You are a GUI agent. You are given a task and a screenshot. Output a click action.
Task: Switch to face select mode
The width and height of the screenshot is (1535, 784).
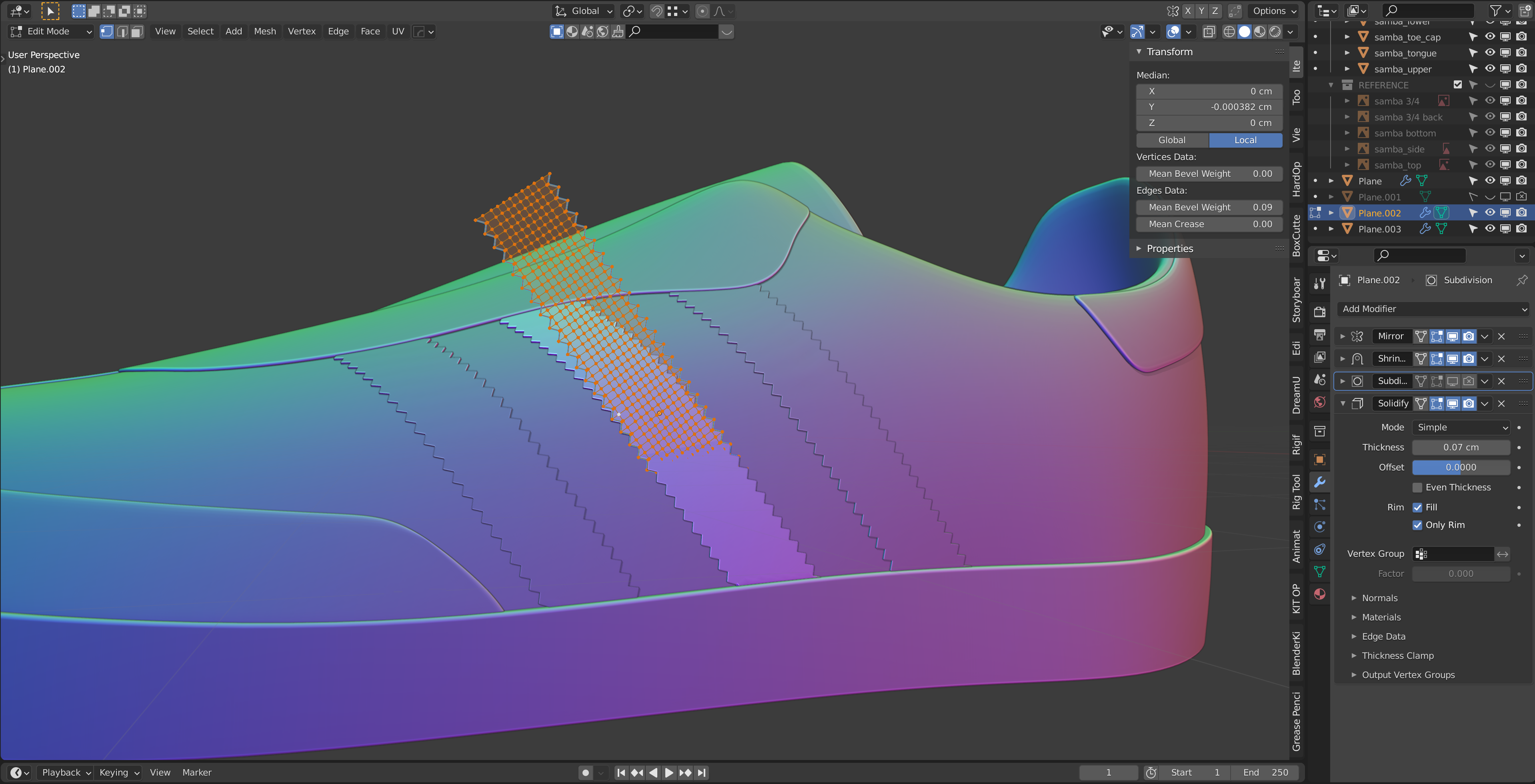point(137,32)
